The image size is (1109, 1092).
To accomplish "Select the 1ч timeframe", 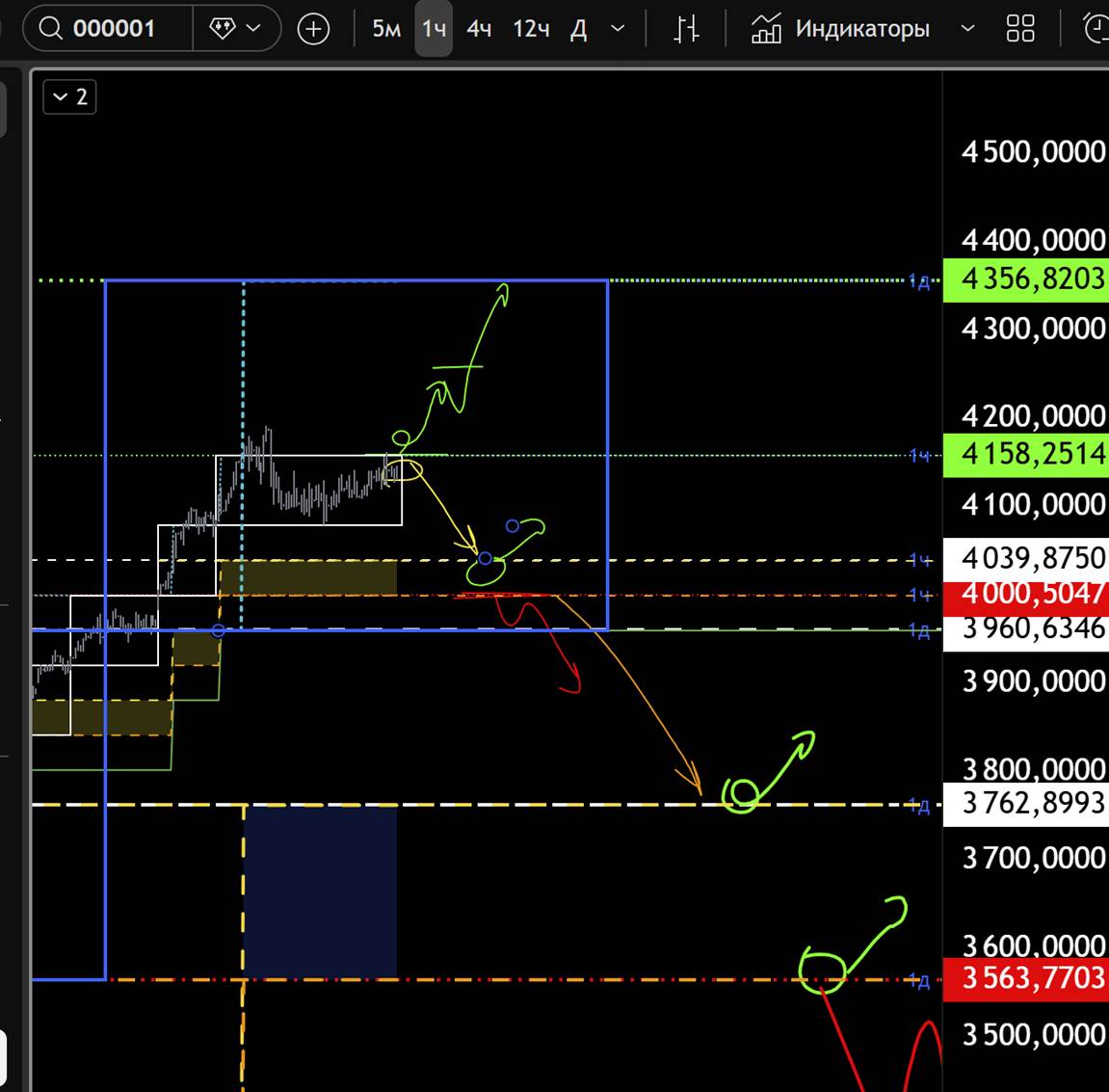I will (x=434, y=29).
